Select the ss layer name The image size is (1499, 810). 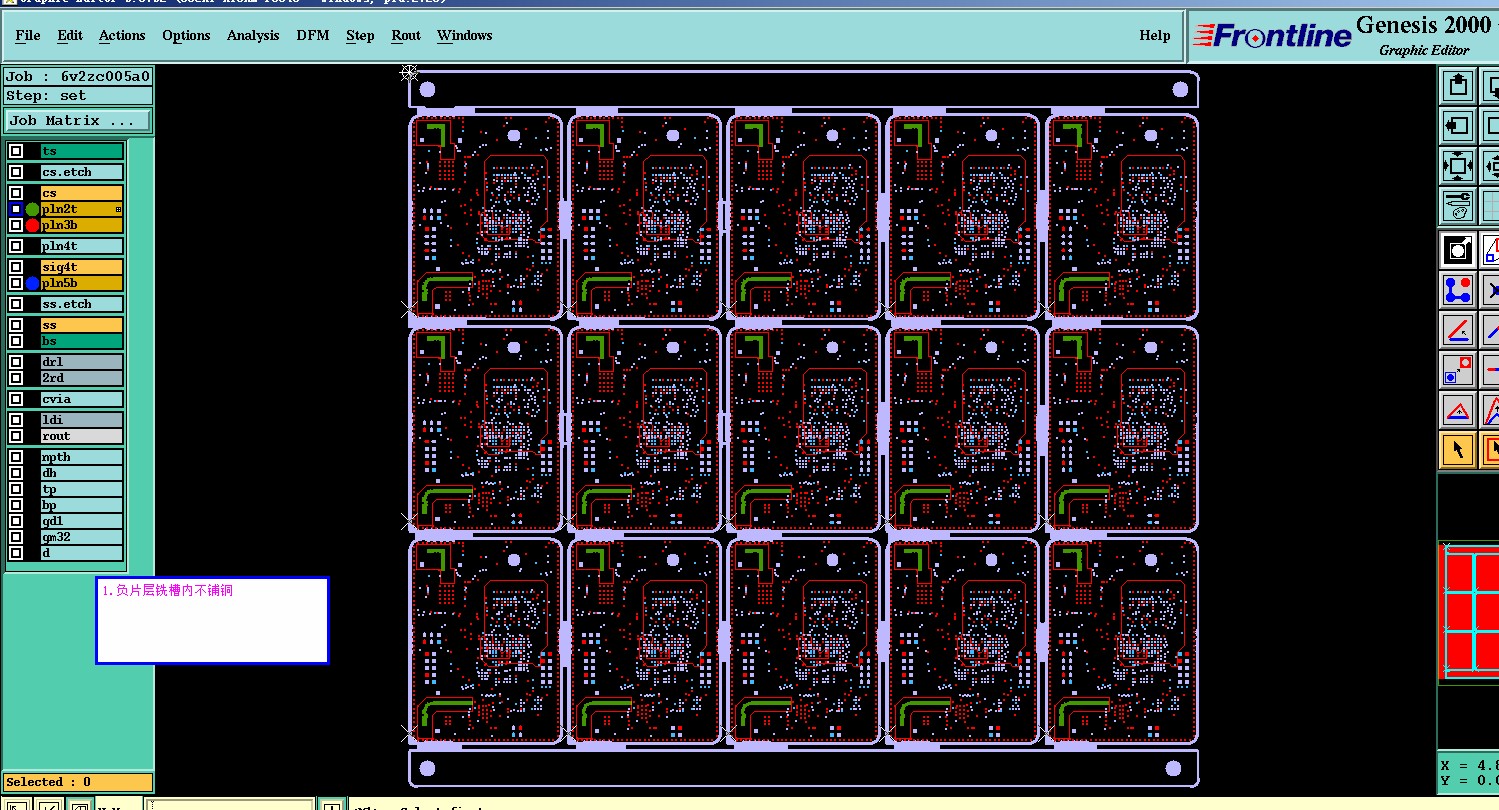(x=82, y=325)
